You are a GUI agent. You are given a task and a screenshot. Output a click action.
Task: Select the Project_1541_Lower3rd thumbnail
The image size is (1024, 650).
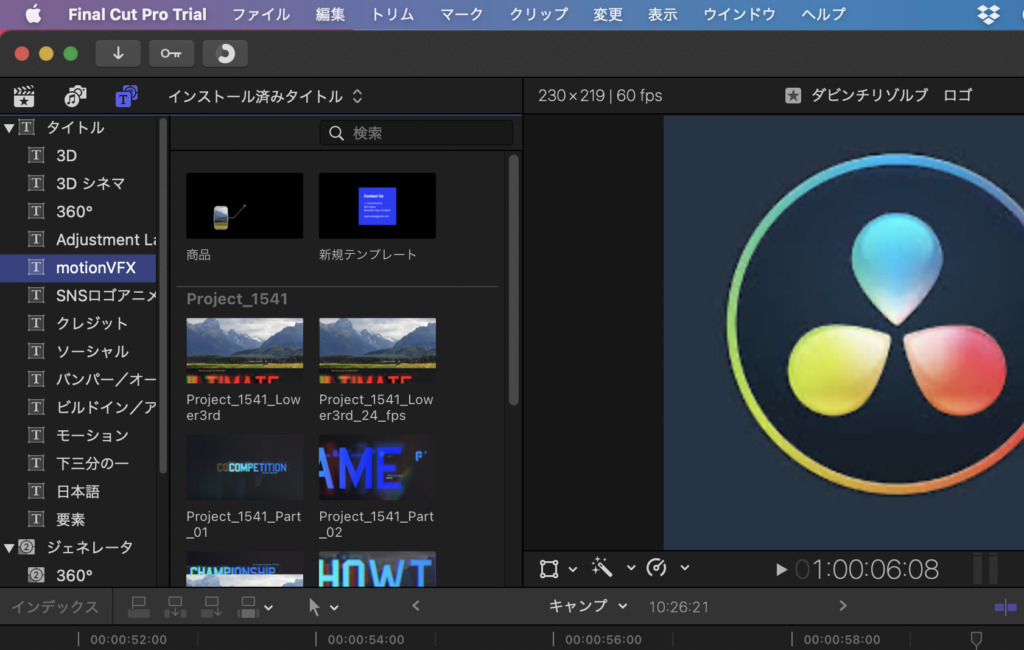[244, 351]
